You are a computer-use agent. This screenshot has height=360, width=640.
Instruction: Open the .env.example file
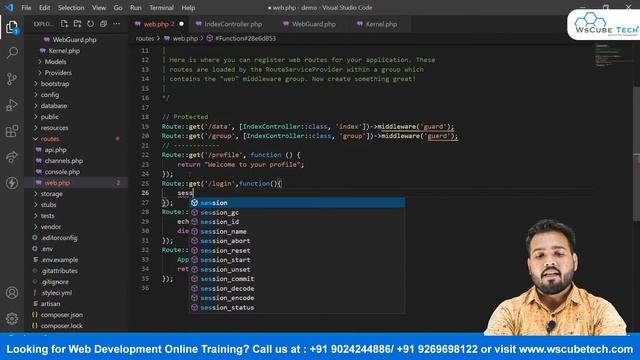[60, 260]
